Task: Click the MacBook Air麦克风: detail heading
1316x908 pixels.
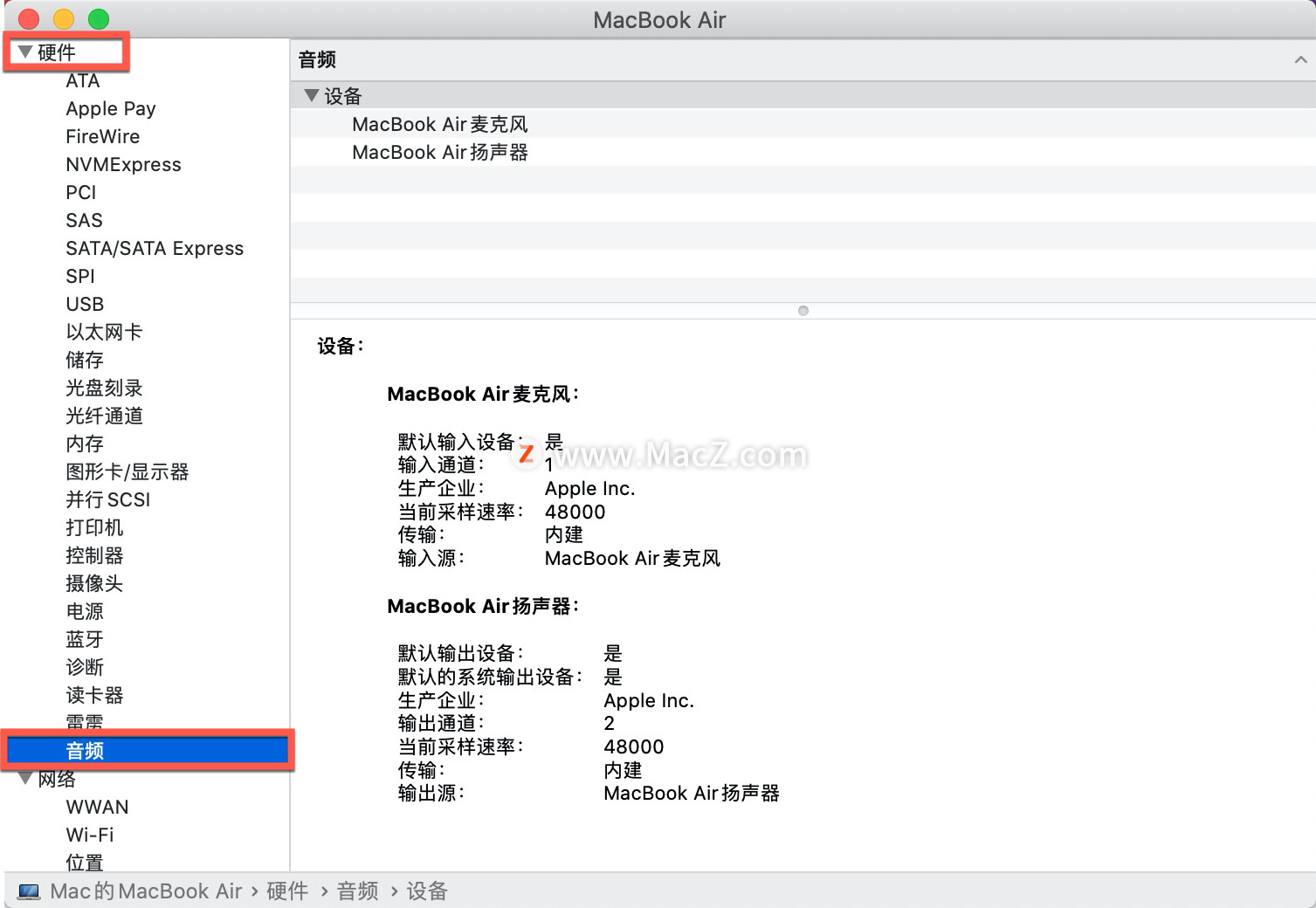Action: (x=483, y=394)
